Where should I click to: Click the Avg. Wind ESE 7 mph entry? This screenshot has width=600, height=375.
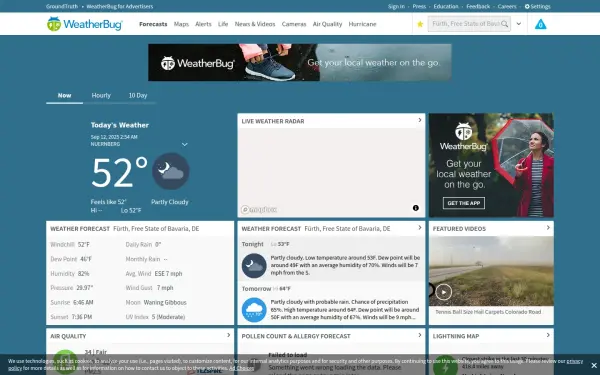(154, 274)
